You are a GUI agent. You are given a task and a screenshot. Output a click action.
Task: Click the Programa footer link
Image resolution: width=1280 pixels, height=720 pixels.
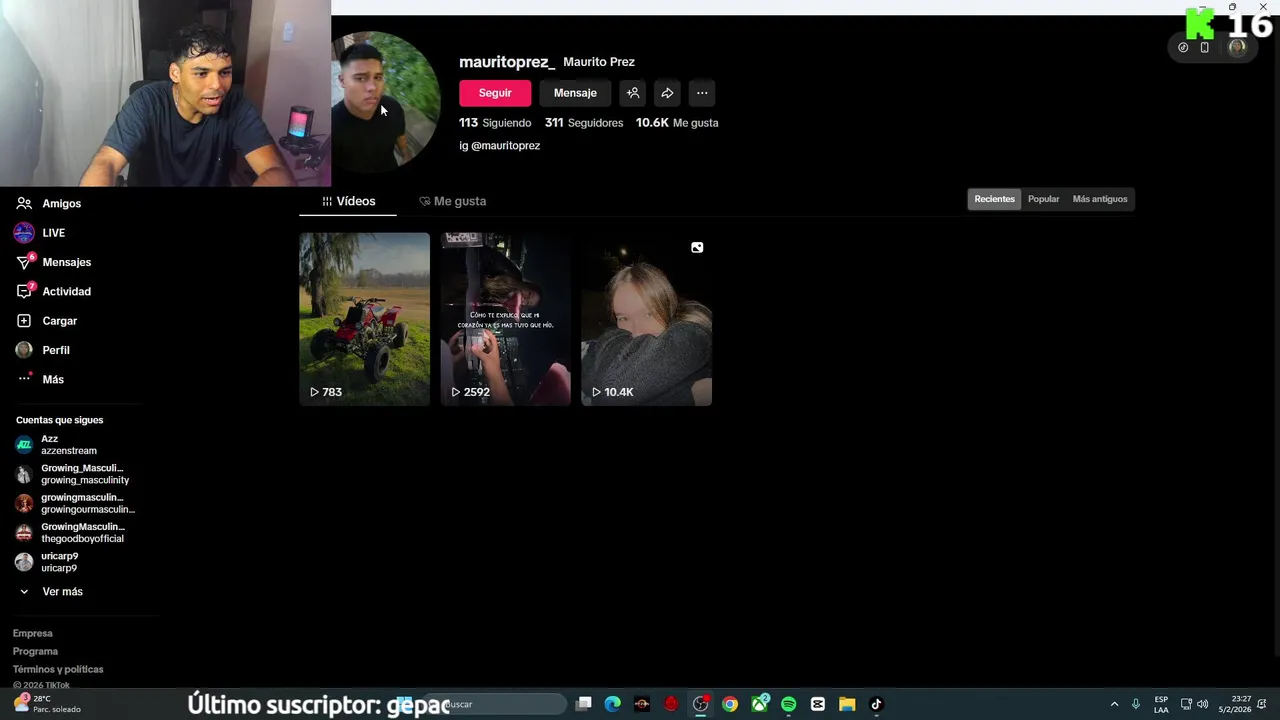[35, 651]
